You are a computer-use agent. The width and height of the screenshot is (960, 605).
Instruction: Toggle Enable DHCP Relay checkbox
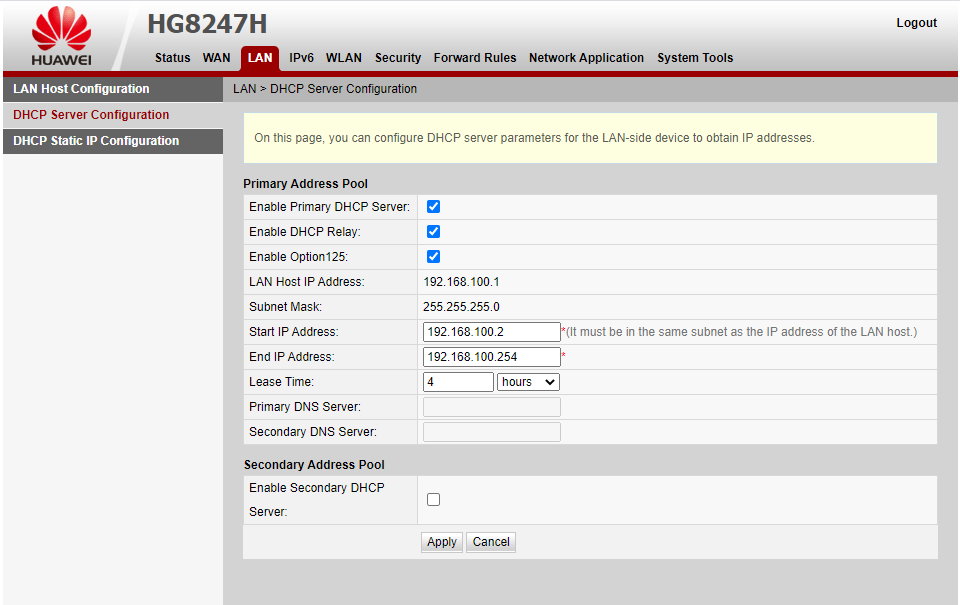click(433, 231)
